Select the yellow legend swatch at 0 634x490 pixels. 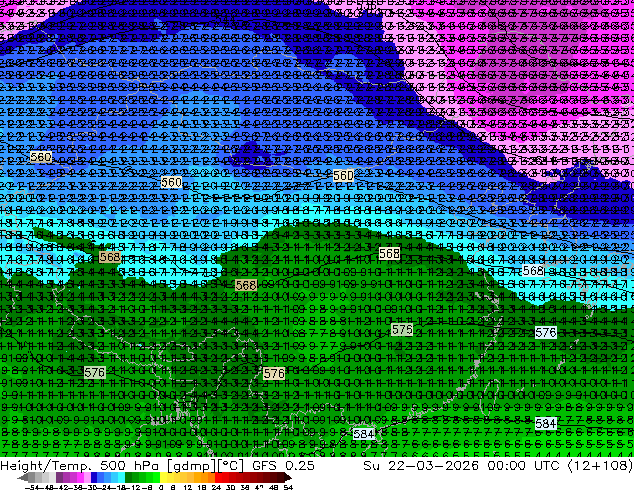163,477
